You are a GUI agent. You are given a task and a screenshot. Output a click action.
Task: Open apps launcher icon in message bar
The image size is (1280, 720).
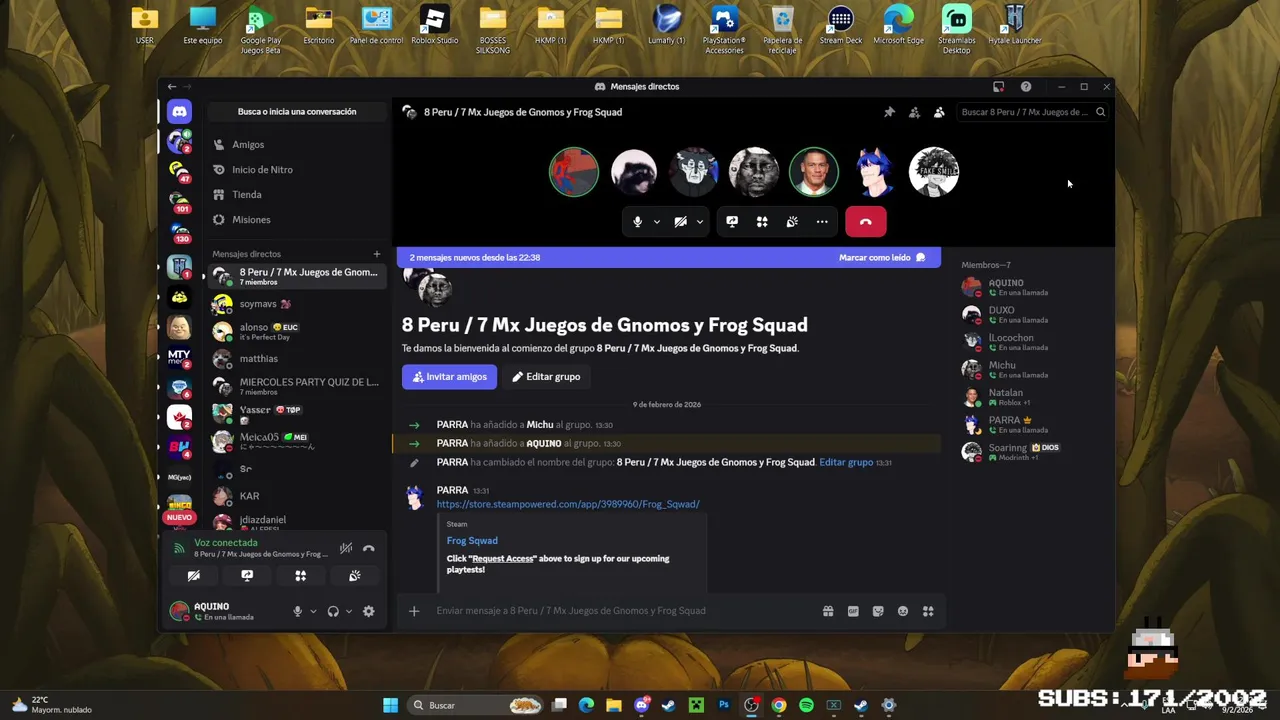[x=928, y=611]
